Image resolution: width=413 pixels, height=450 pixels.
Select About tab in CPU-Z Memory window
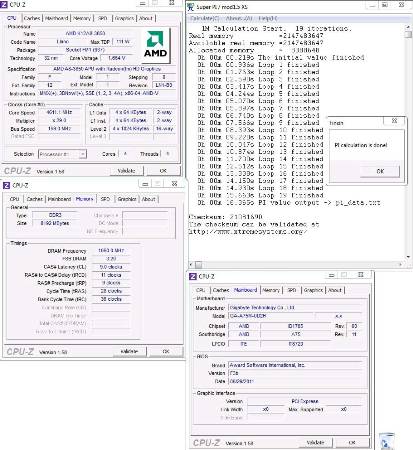149,199
